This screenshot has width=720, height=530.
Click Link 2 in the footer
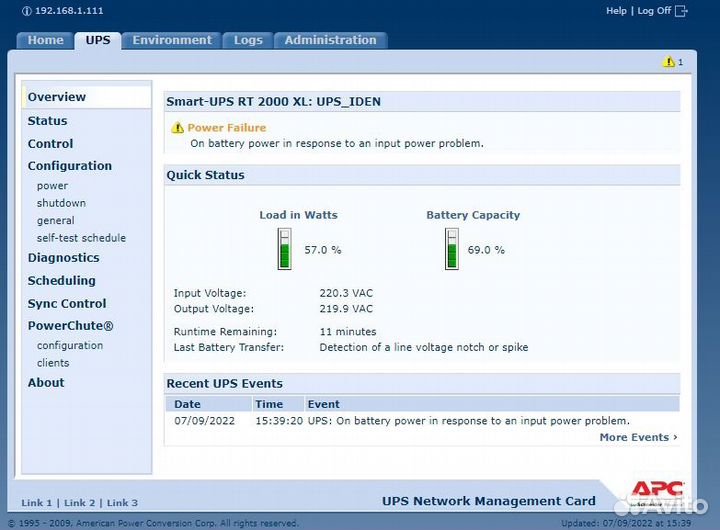coord(80,503)
